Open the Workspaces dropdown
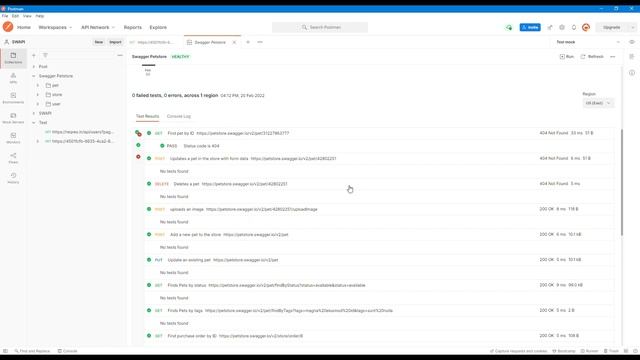640x360 pixels. [x=55, y=27]
